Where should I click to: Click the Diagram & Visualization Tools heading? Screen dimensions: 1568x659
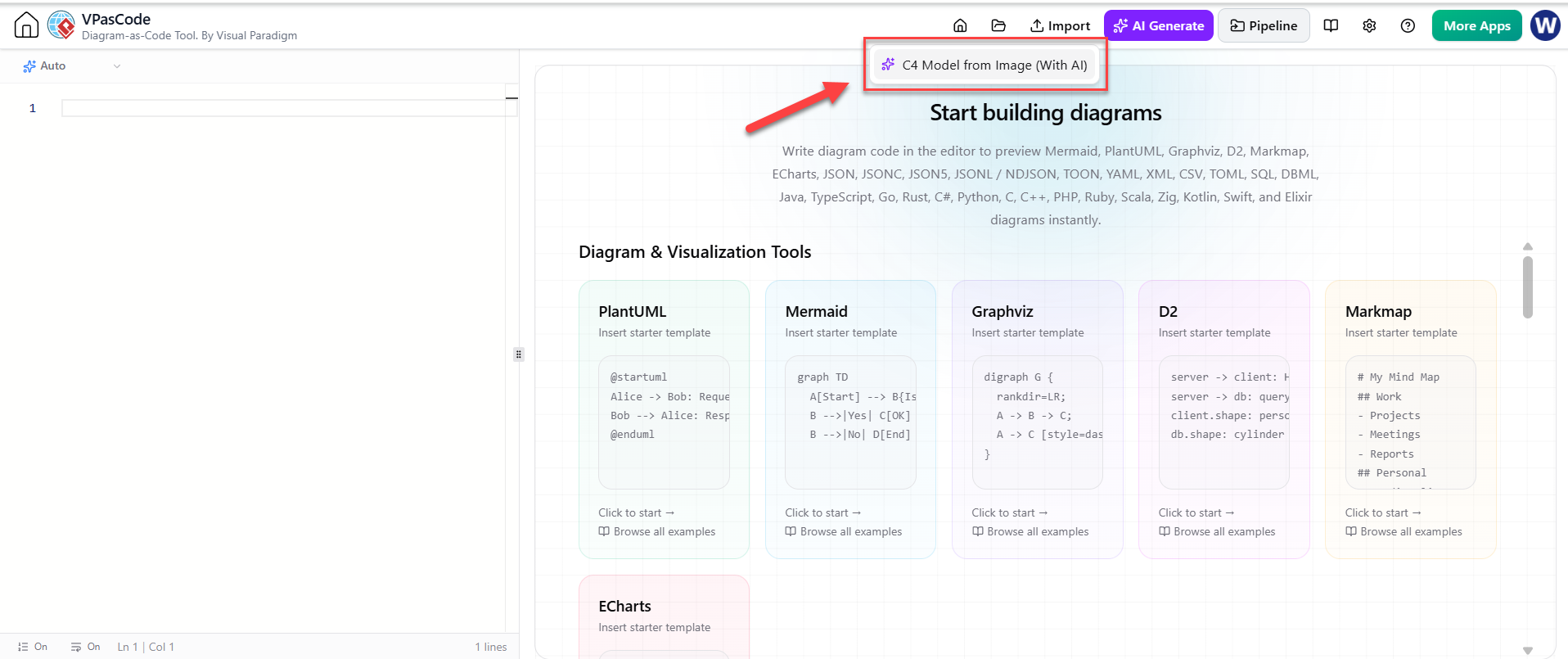coord(695,252)
